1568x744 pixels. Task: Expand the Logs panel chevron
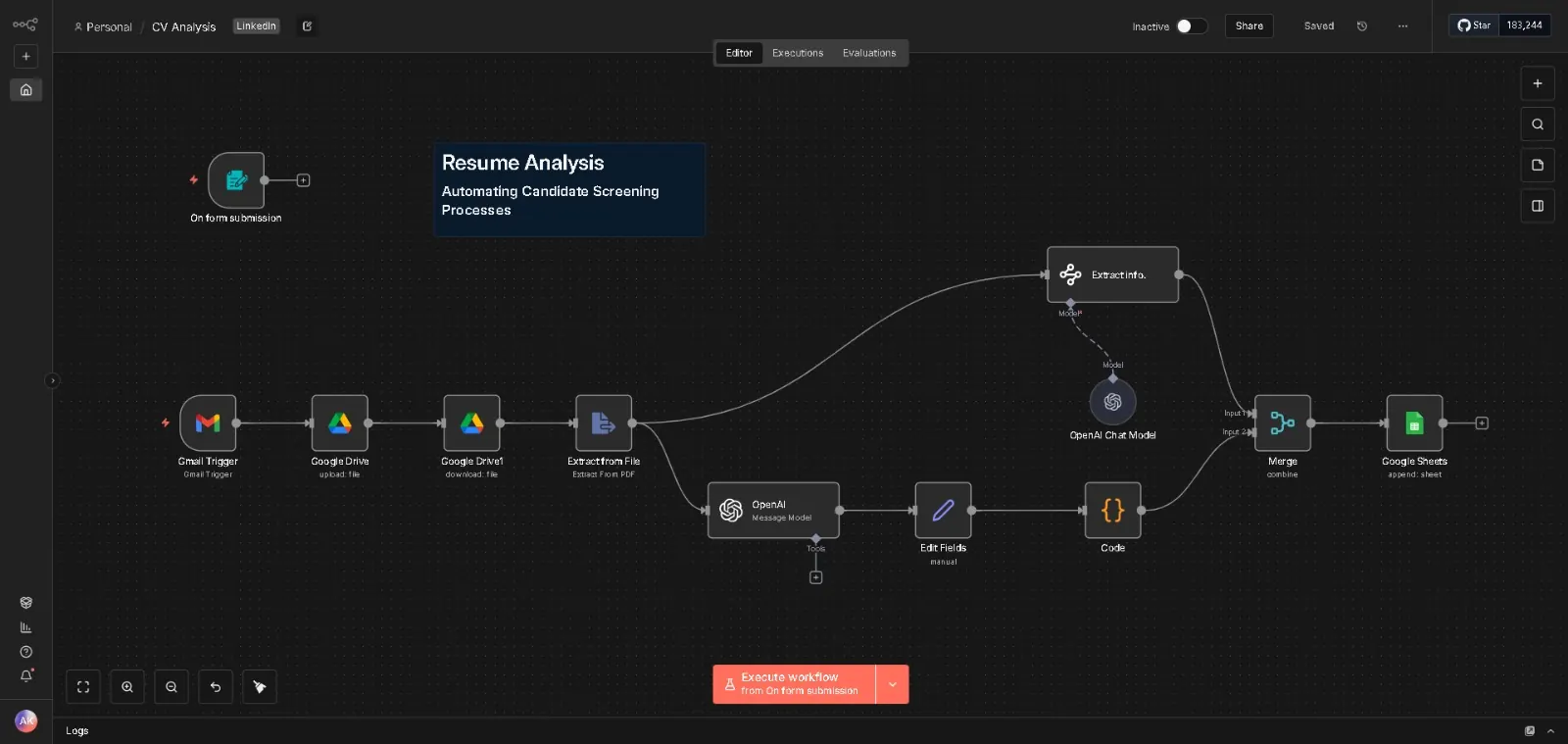click(1550, 731)
